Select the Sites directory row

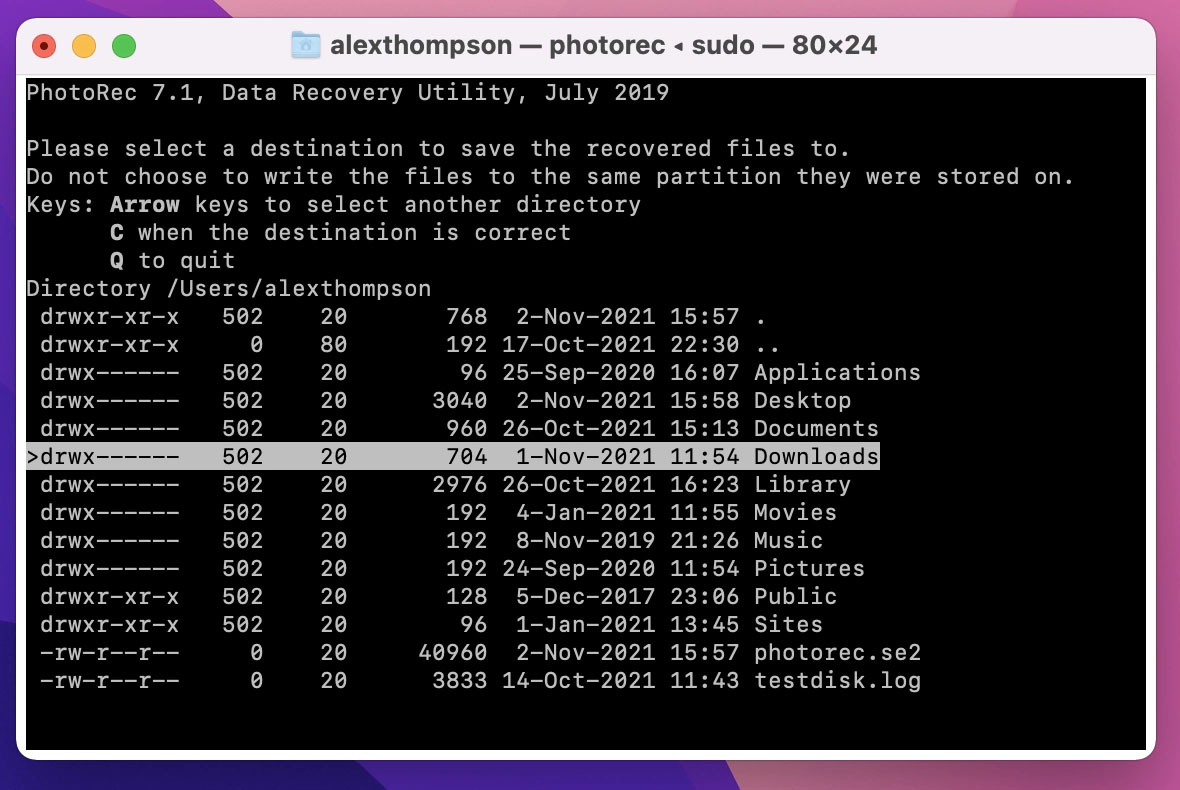pos(431,624)
